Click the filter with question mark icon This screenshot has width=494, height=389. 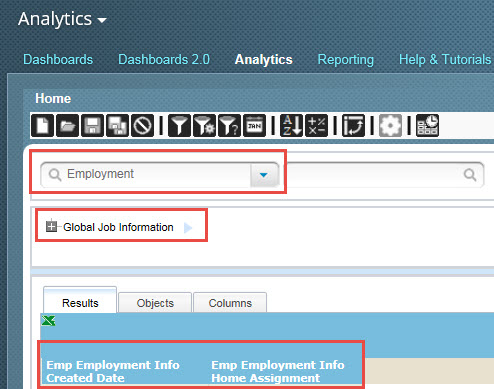pyautogui.click(x=229, y=126)
